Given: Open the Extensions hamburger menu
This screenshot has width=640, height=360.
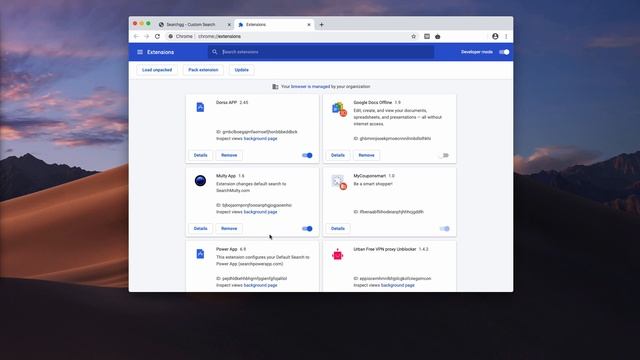Looking at the screenshot, I should pos(140,52).
